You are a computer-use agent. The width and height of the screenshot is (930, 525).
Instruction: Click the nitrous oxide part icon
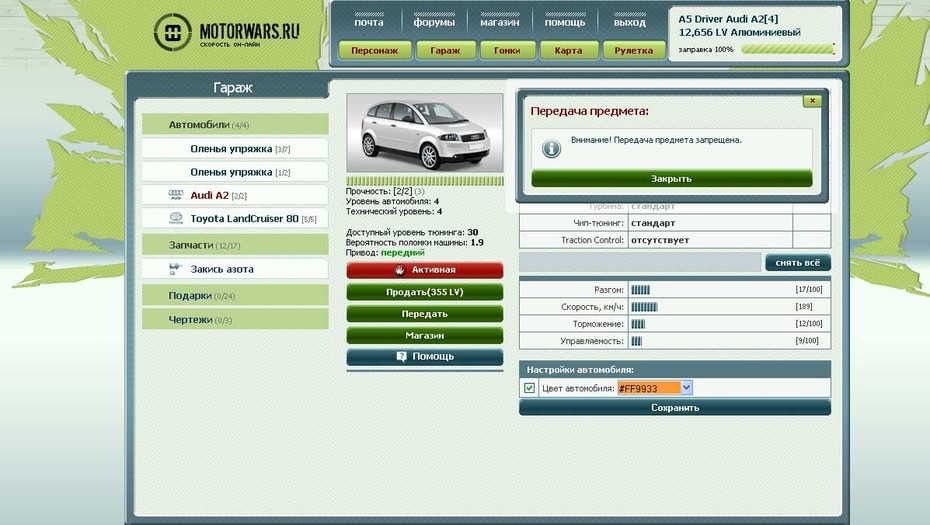[x=175, y=269]
